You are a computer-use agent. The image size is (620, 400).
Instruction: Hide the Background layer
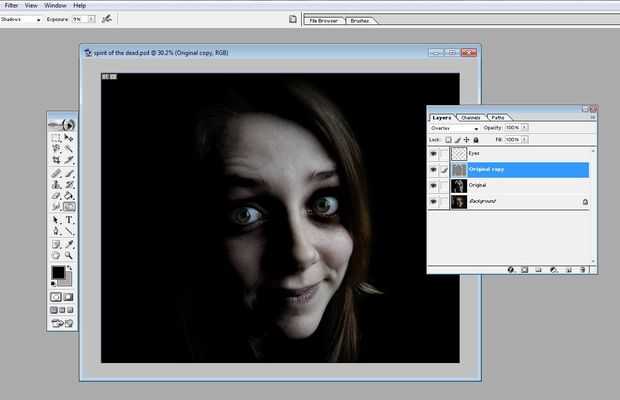click(434, 202)
